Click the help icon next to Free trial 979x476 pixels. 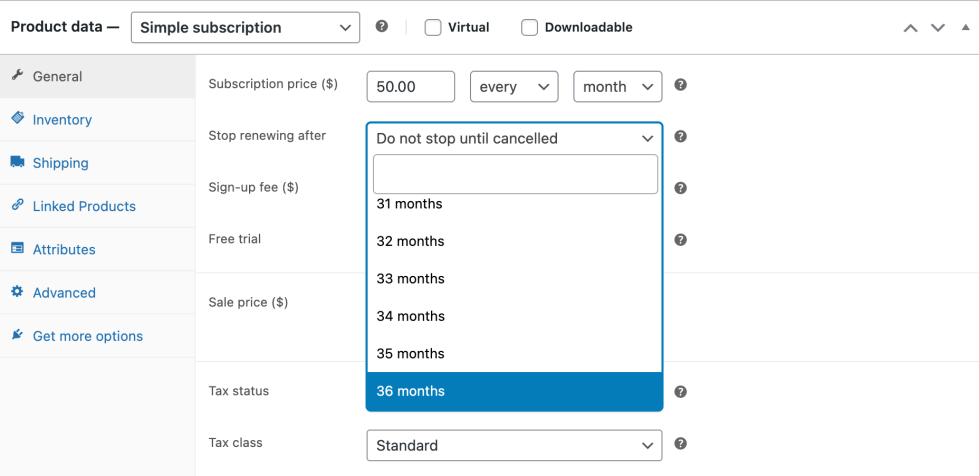[680, 240]
